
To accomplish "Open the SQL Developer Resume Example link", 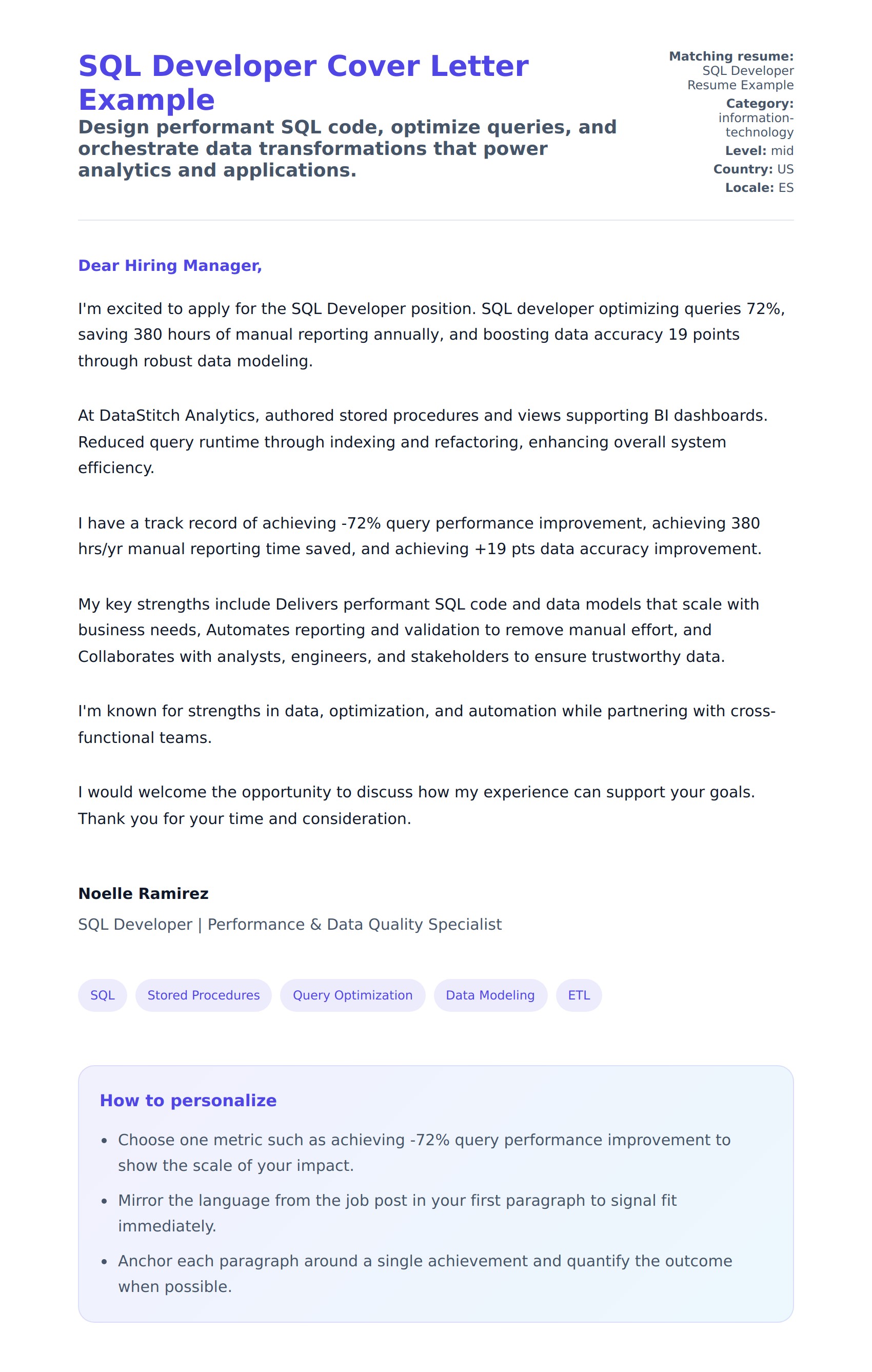I will (740, 78).
